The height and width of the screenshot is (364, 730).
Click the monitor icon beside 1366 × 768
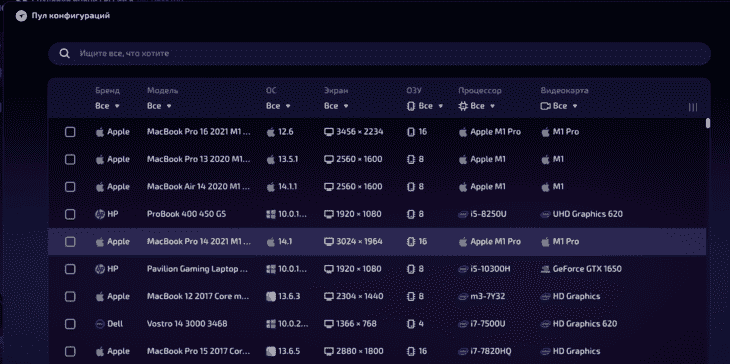coord(329,324)
